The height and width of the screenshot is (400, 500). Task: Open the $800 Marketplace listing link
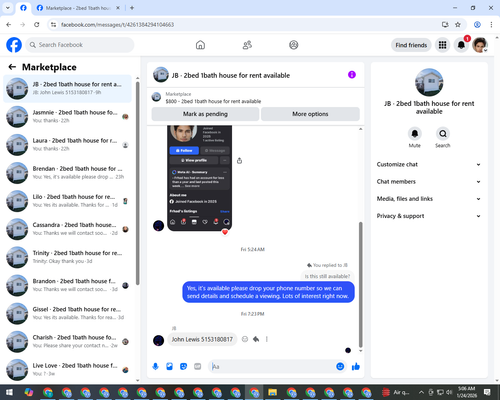[x=213, y=101]
